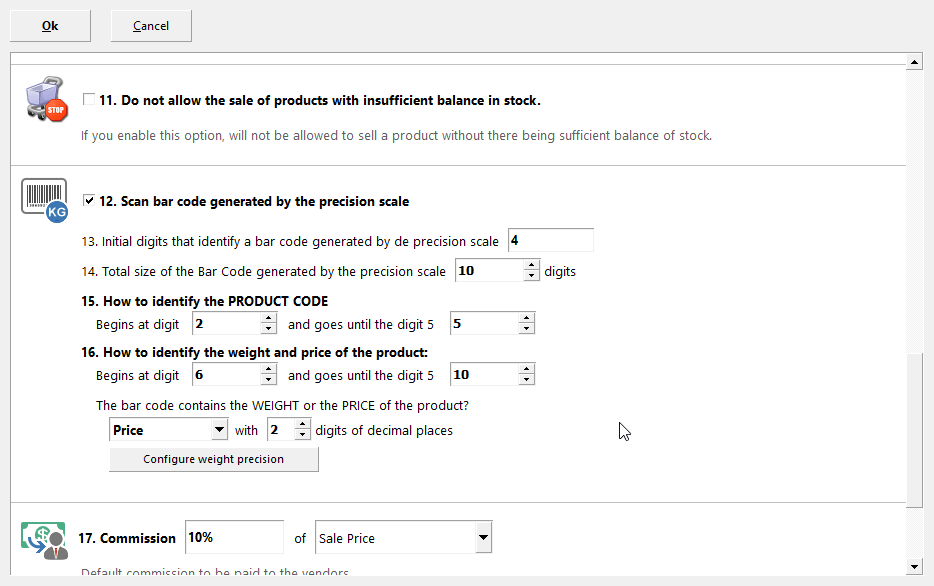Decrease product code end digit
The width and height of the screenshot is (934, 586).
pyautogui.click(x=526, y=328)
